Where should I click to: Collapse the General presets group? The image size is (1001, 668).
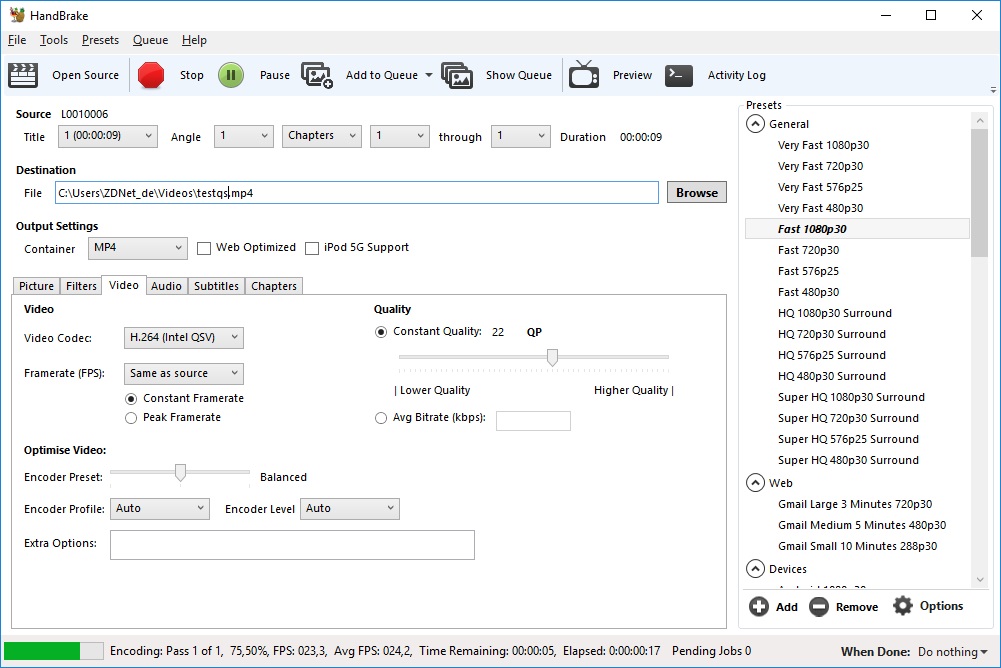(x=755, y=124)
